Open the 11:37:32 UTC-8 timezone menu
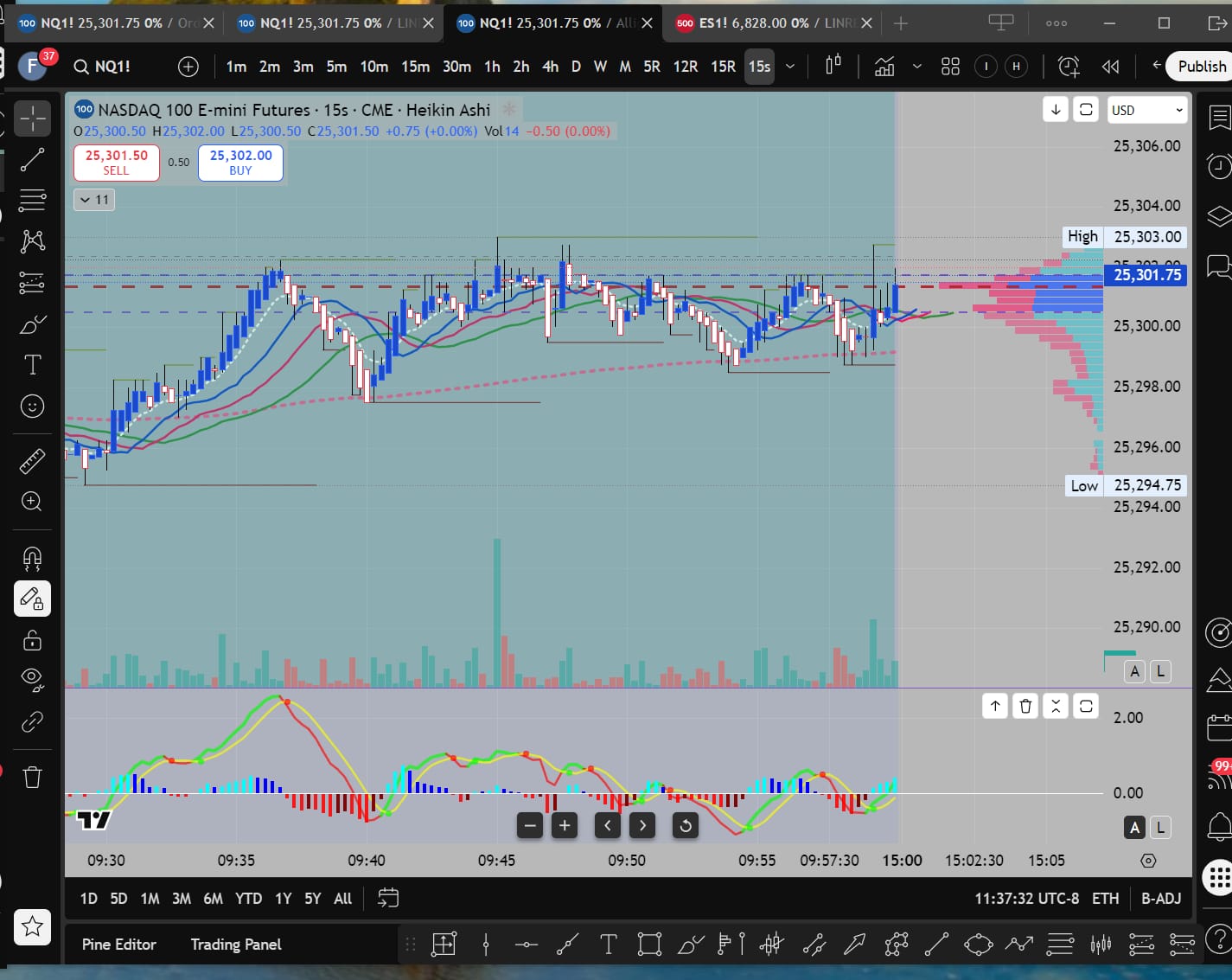 pyautogui.click(x=1026, y=899)
